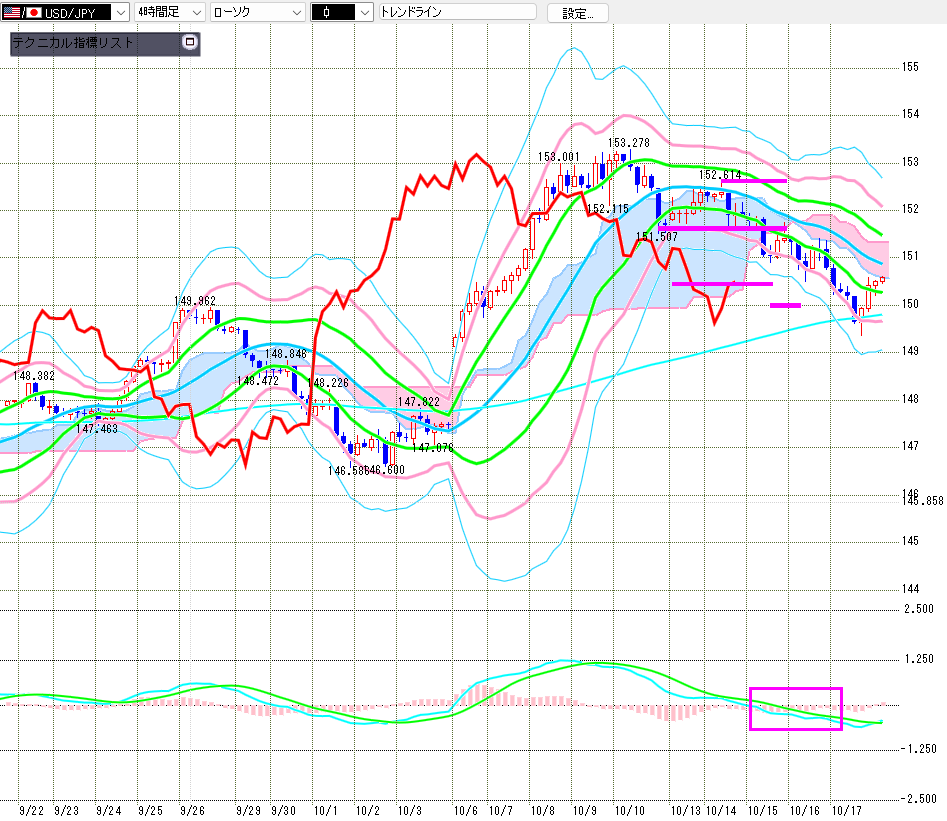Open the USD/JPY currency pair dropdown
Image resolution: width=947 pixels, height=821 pixels.
pos(121,12)
